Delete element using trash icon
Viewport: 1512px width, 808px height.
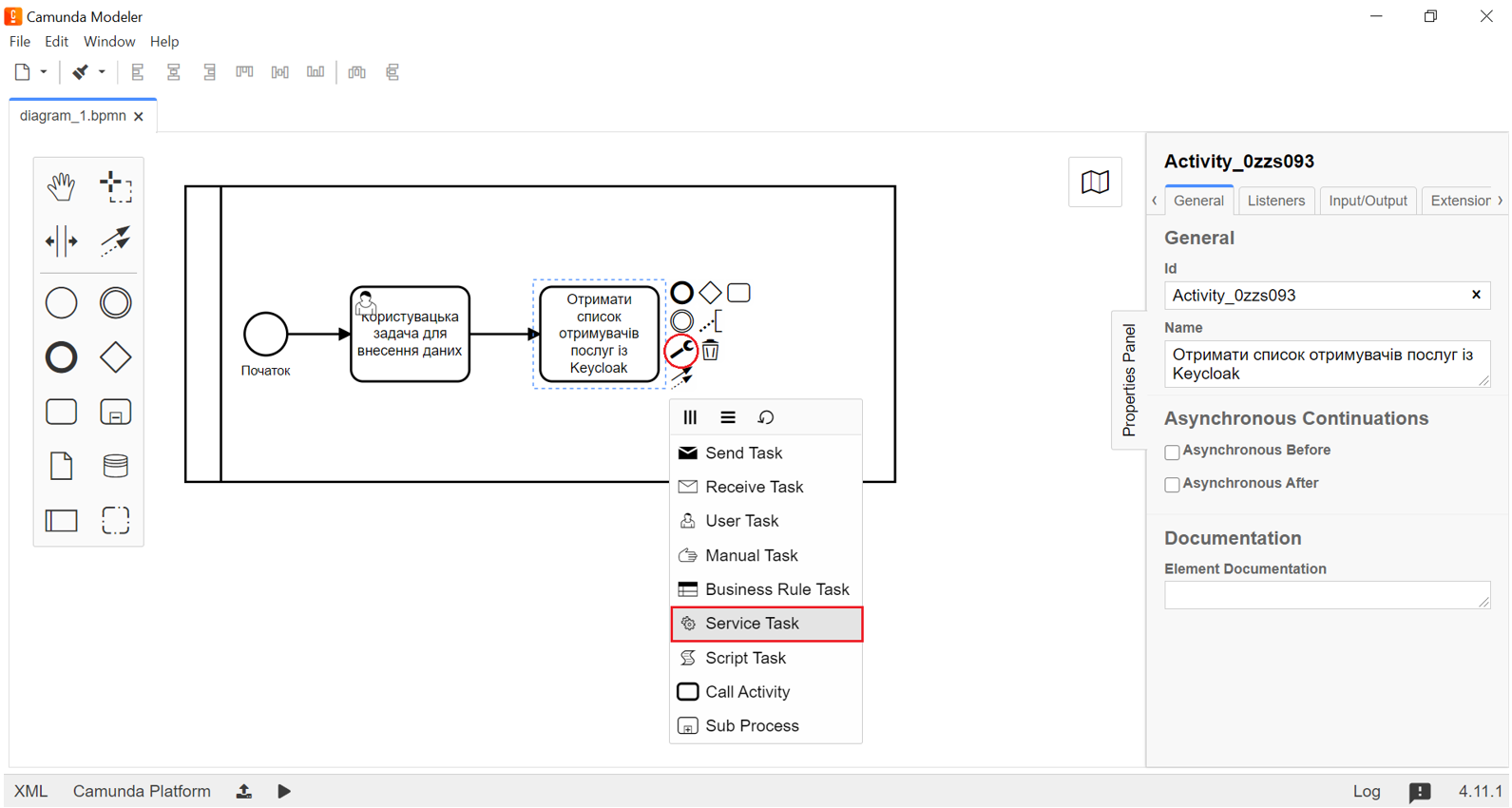pos(711,351)
